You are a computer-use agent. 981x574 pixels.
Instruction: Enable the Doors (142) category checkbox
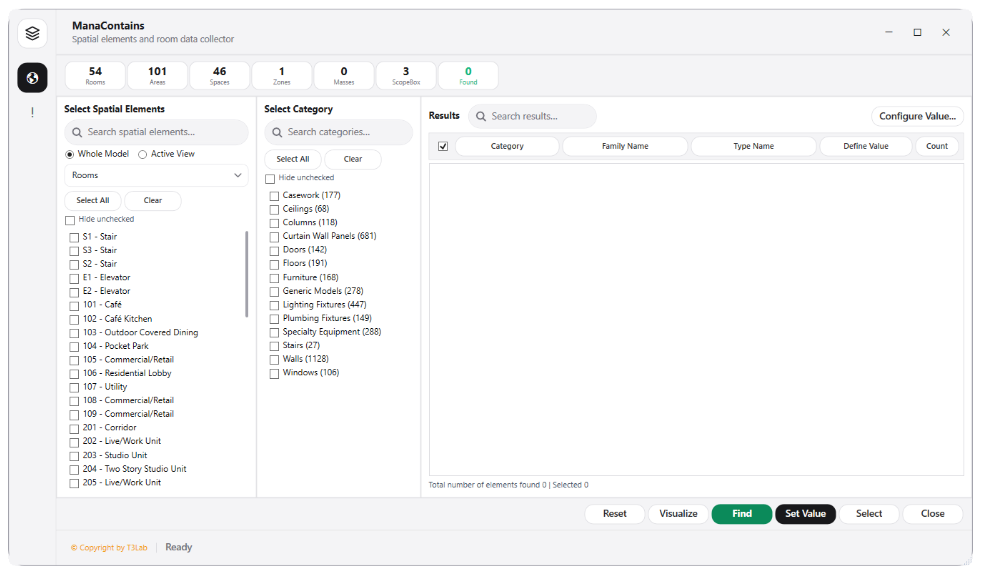tap(274, 250)
